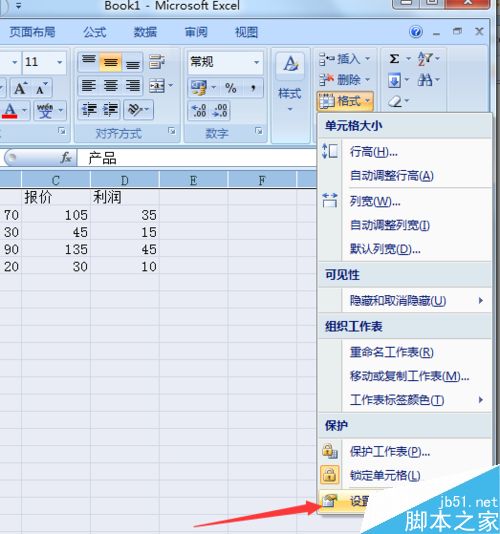Toggle middle align icon
Image resolution: width=500 pixels, height=534 pixels.
(x=110, y=62)
